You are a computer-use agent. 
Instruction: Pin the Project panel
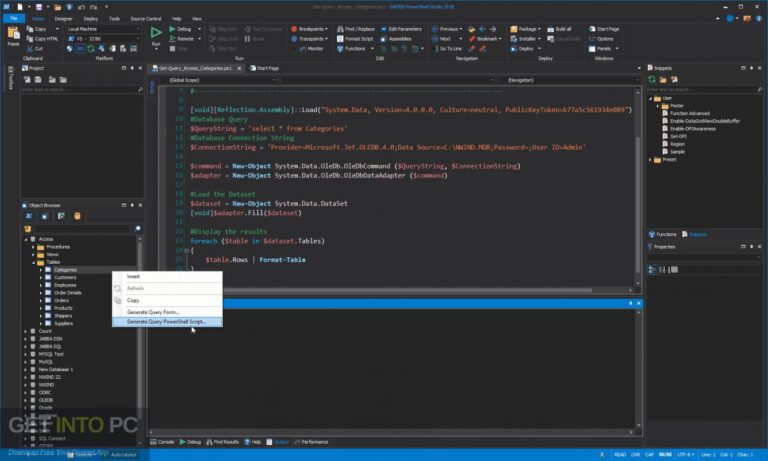click(x=132, y=68)
